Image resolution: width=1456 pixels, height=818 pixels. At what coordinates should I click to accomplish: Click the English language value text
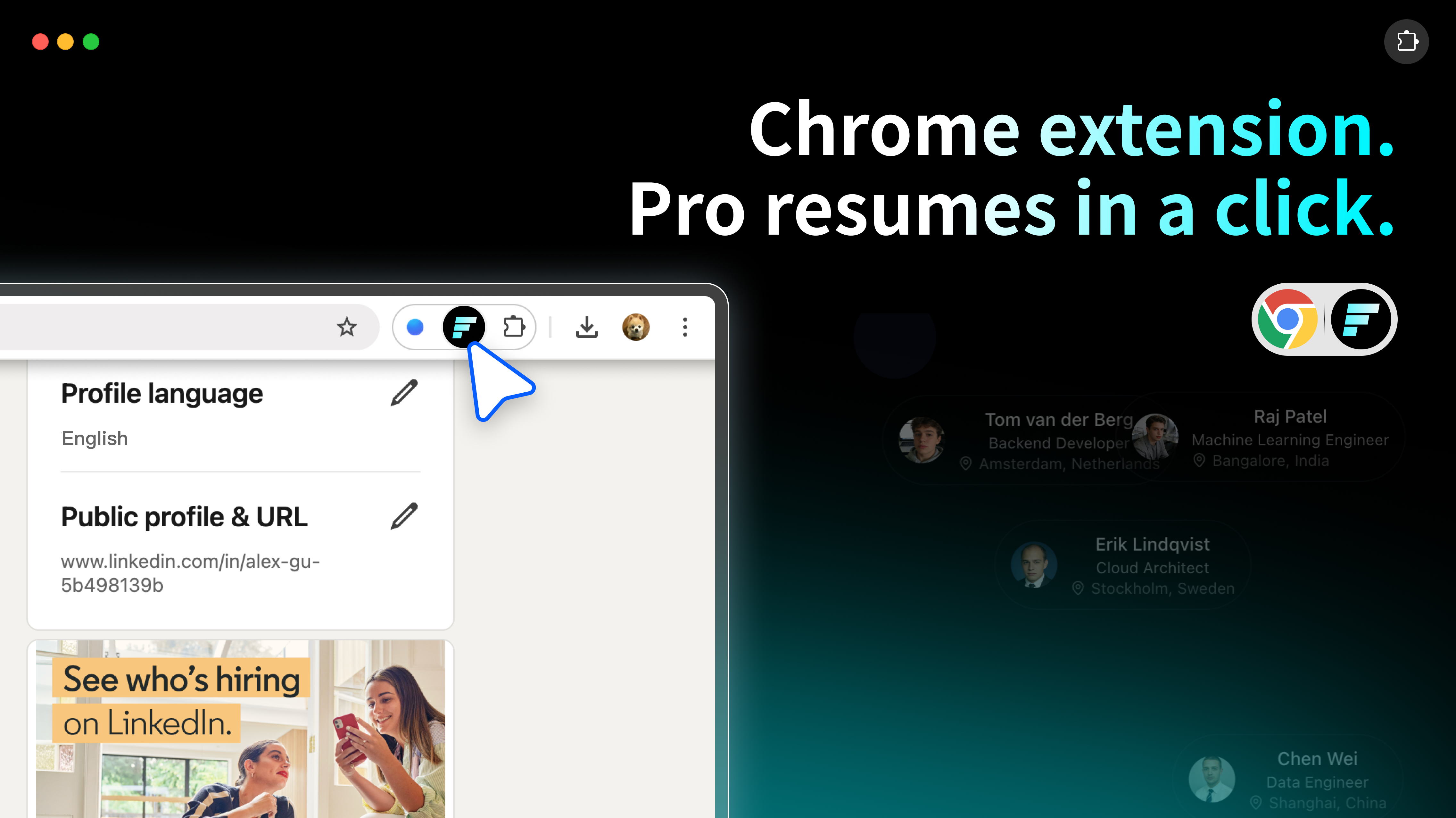[x=95, y=438]
